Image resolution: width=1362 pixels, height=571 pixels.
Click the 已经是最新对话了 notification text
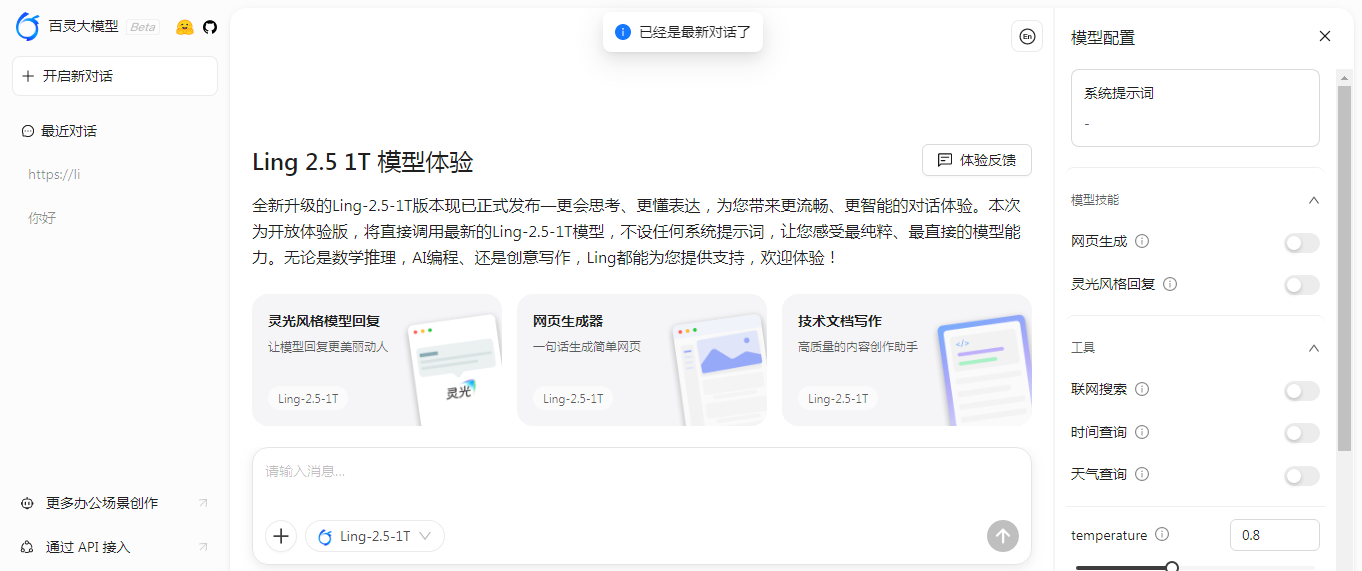pyautogui.click(x=695, y=32)
